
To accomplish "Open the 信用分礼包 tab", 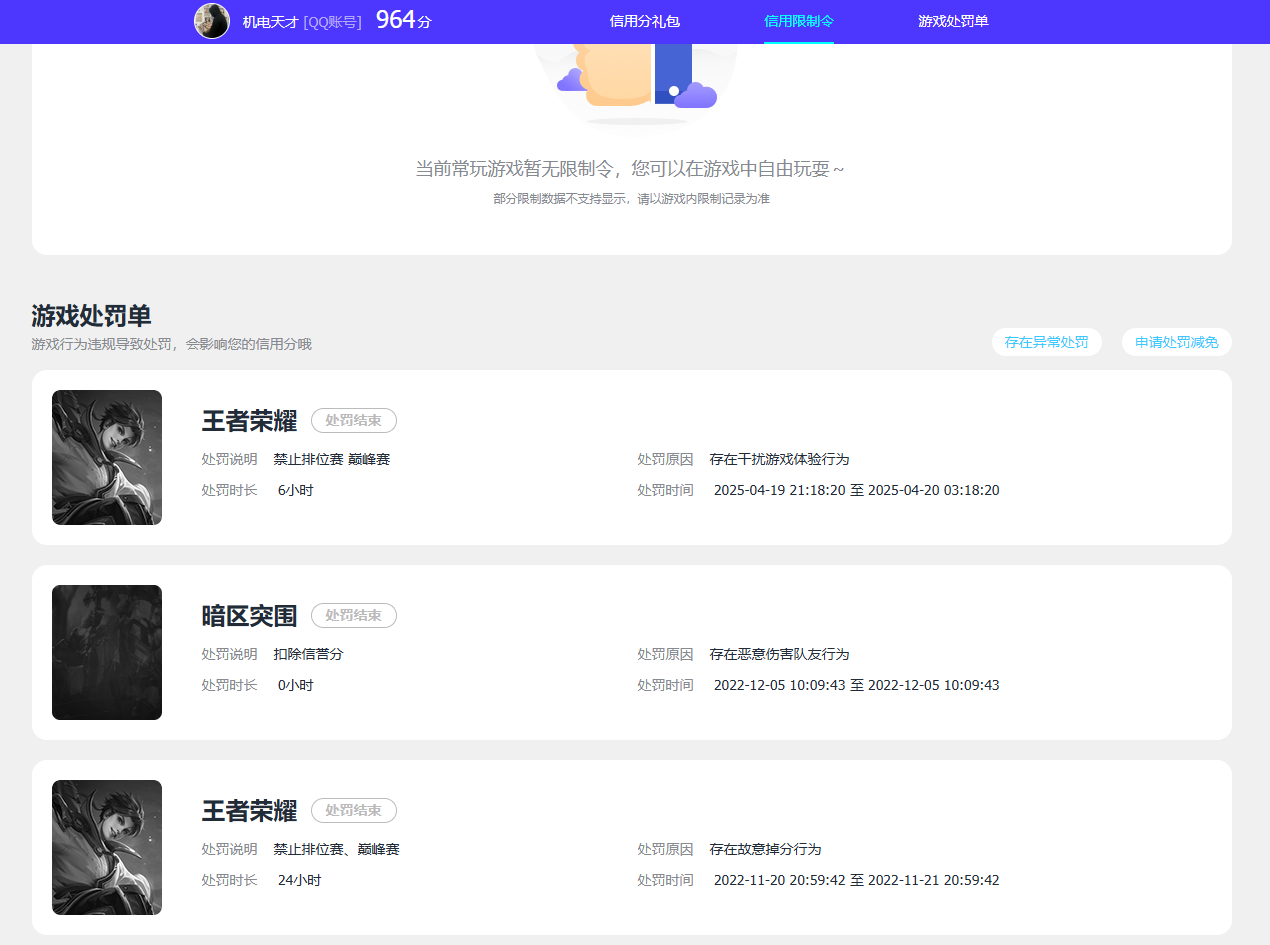I will 645,21.
